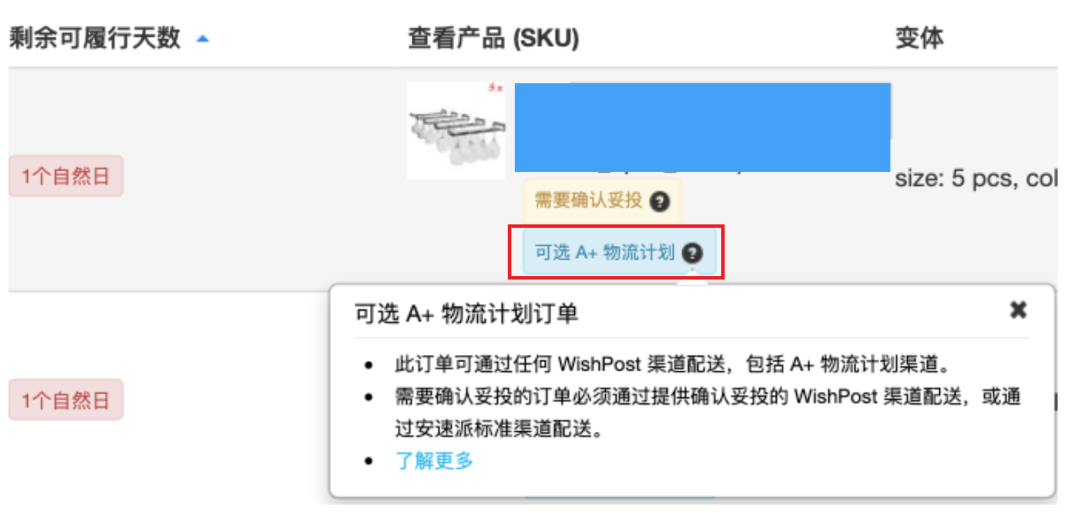Screen dimensions: 1080x513
Task: Click the help icon beside 需要确认妥投
Action: pos(659,201)
